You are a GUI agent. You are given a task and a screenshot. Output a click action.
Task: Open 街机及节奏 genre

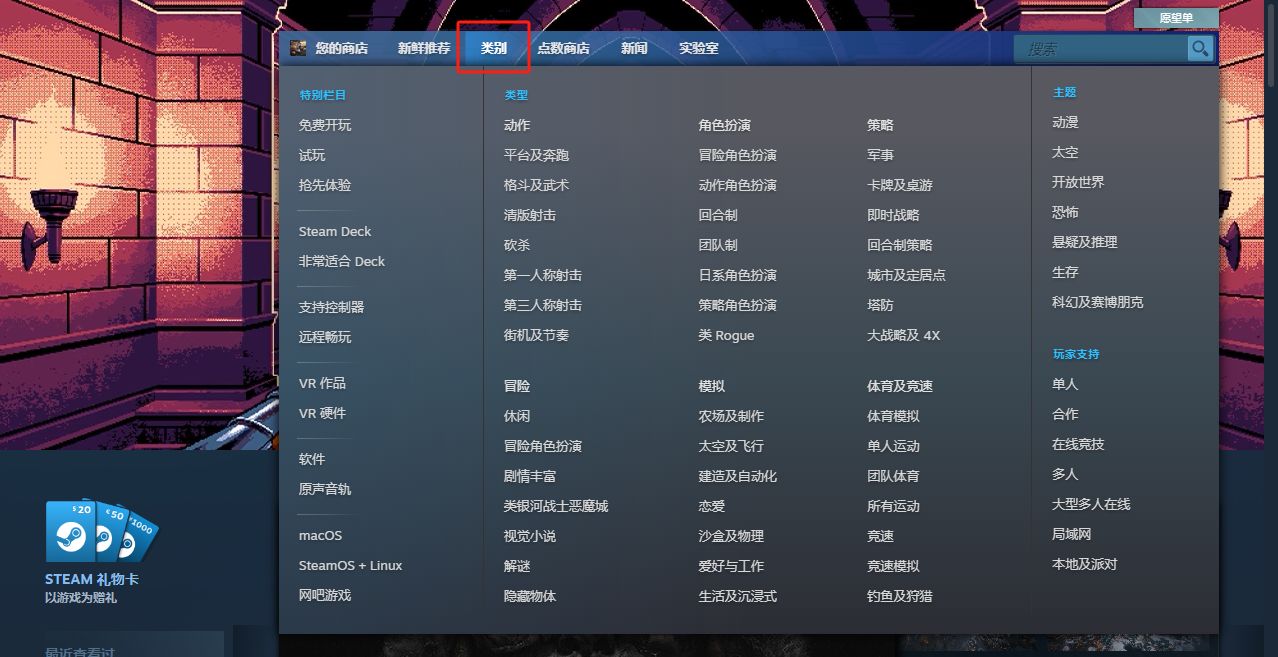[x=536, y=335]
